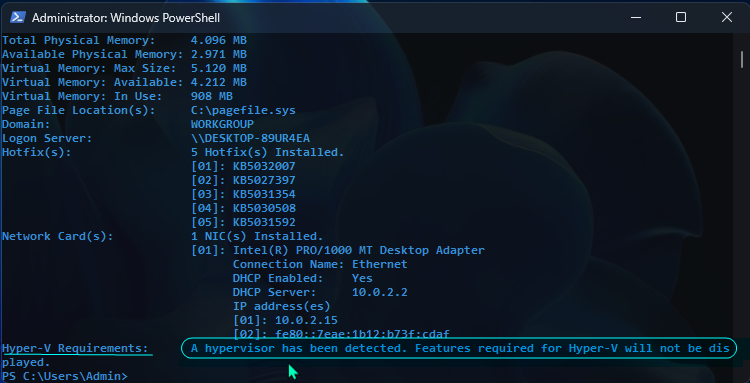This screenshot has width=750, height=383.
Task: Click the vertical scrollbar thumb
Action: (x=742, y=60)
